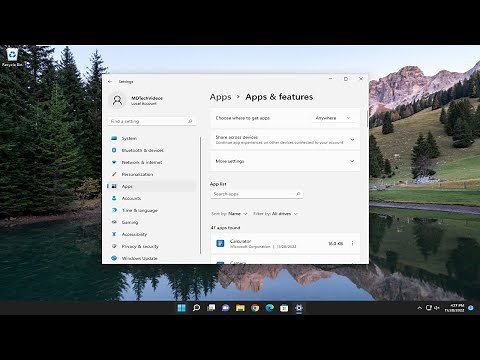This screenshot has width=480, height=360.
Task: Click the Settings gear on the taskbar
Action: tap(299, 308)
